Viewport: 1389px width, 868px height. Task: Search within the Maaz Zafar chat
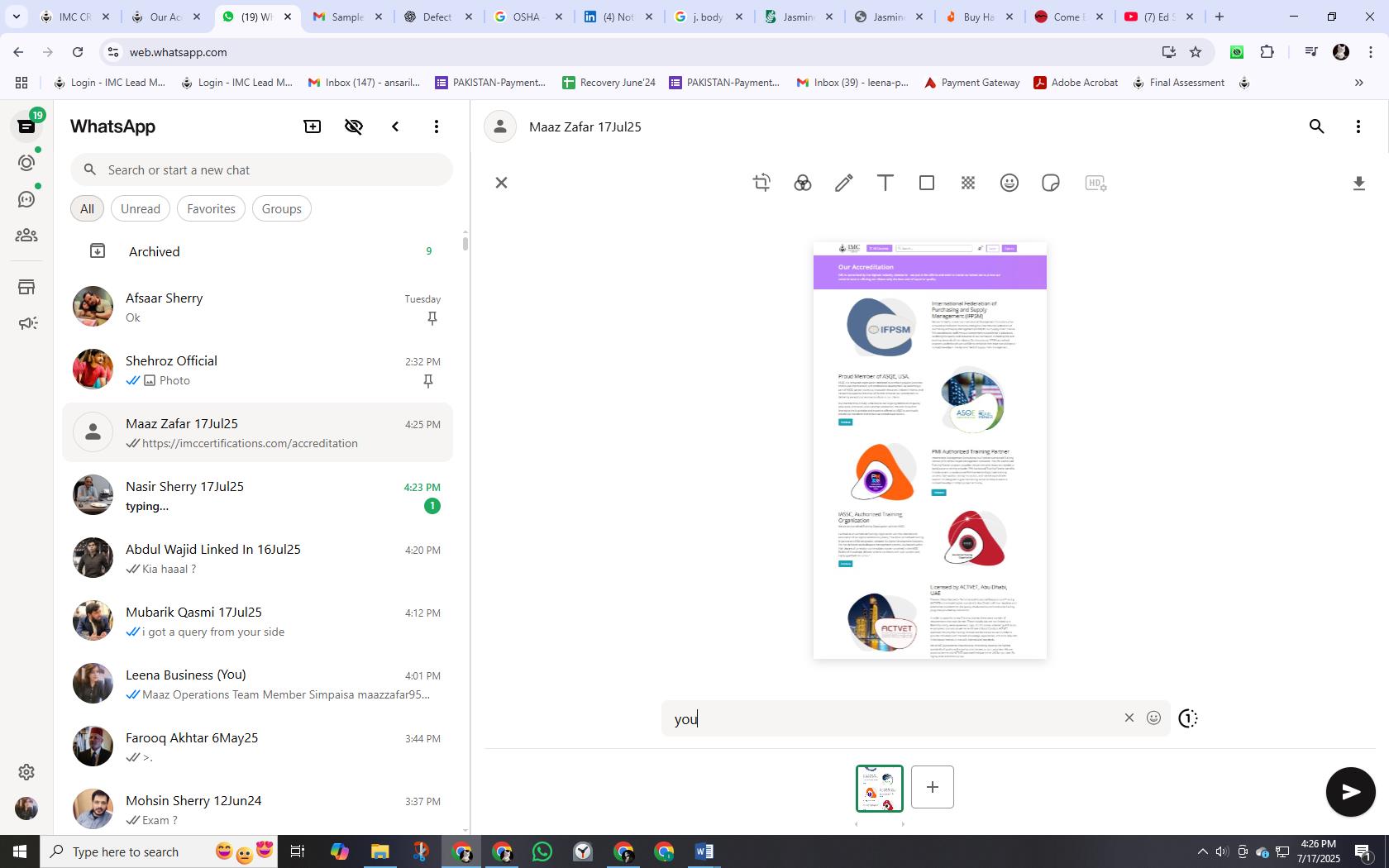[x=1316, y=126]
